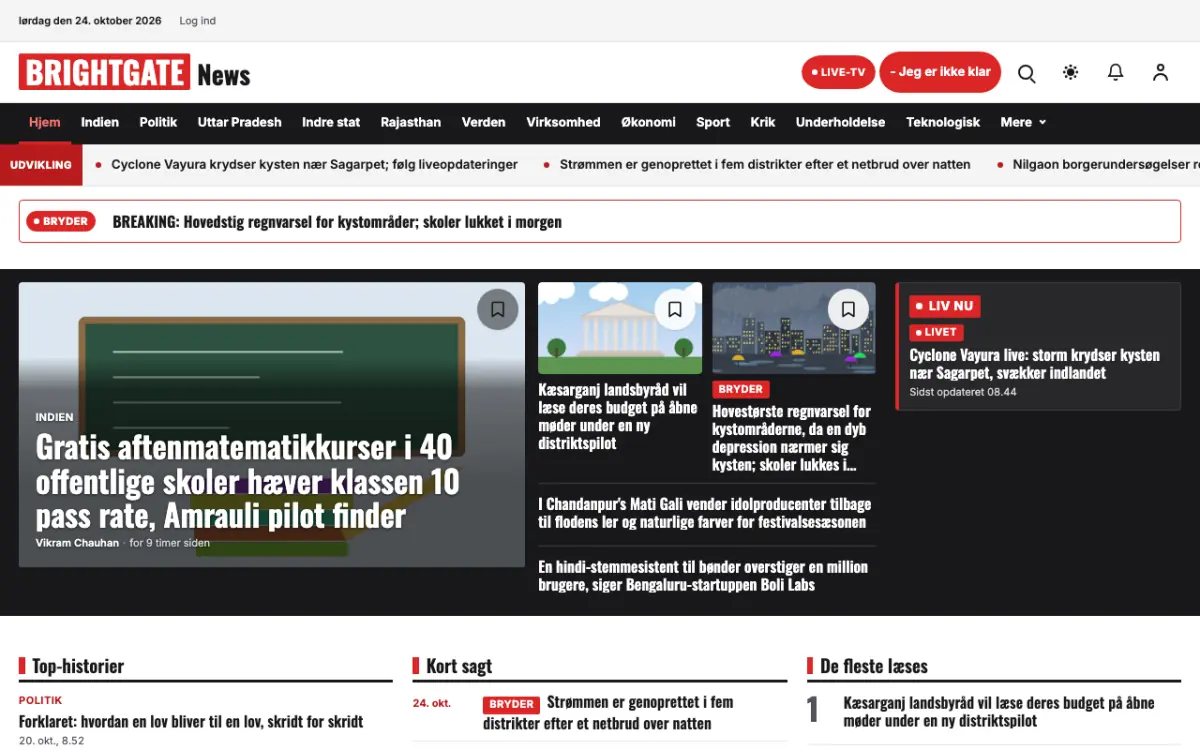Click the 'for 9 timer siden' timestamp
1200x750 pixels.
170,543
